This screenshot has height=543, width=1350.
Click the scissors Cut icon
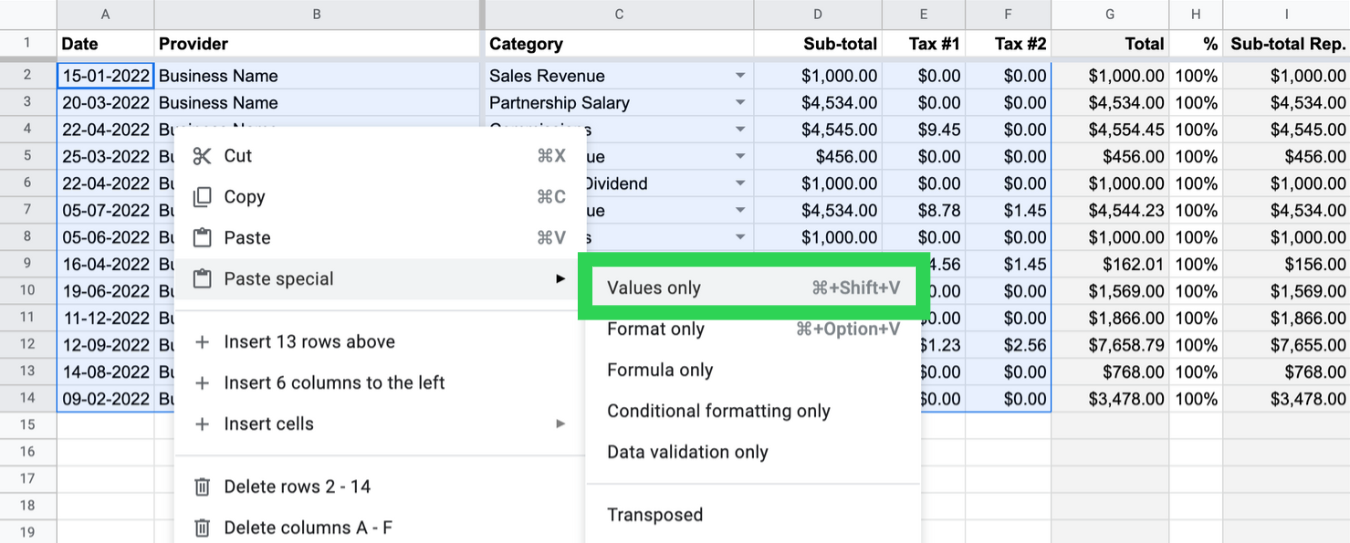point(202,156)
